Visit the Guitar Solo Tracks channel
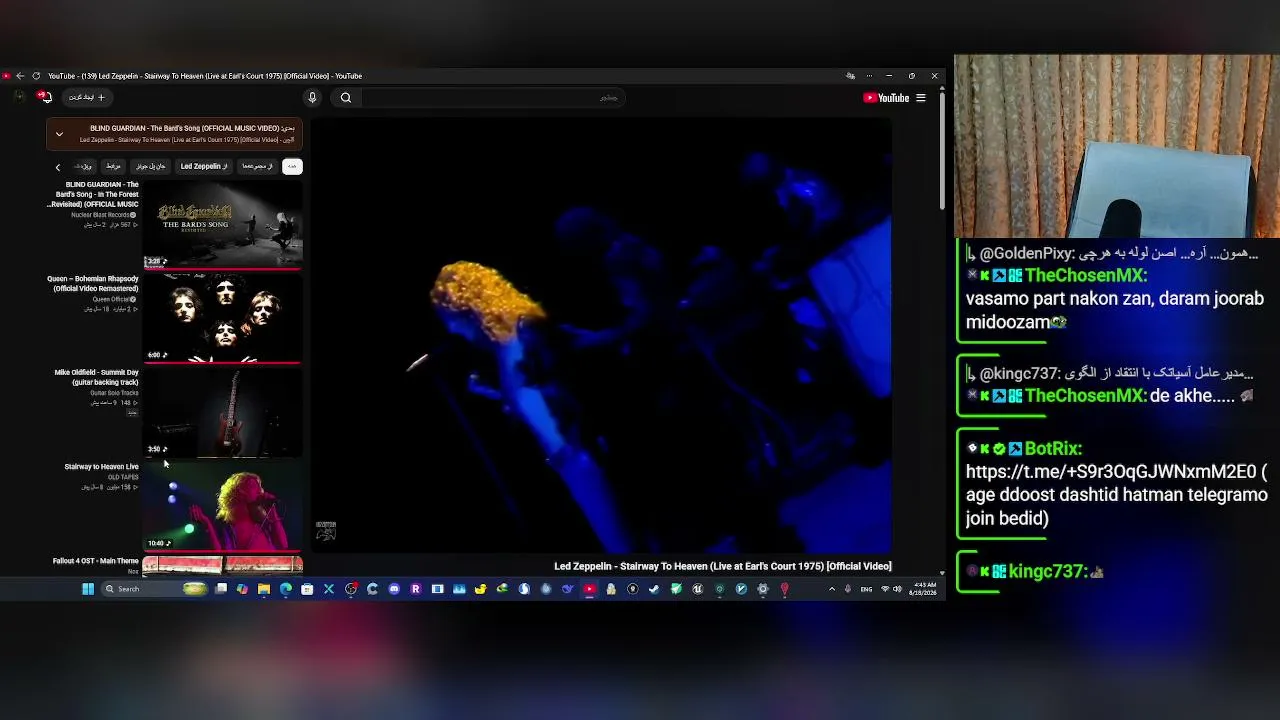 (x=114, y=393)
